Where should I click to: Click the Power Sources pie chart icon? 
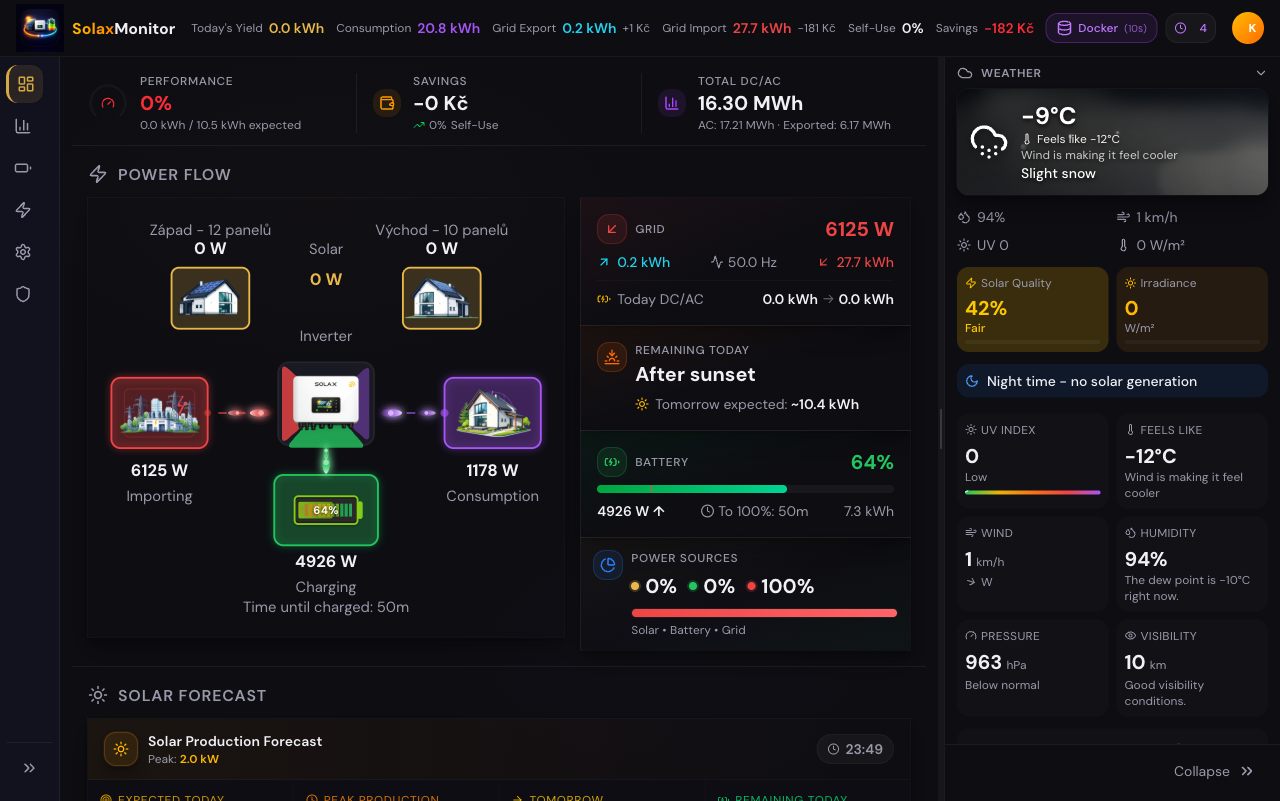coord(608,565)
